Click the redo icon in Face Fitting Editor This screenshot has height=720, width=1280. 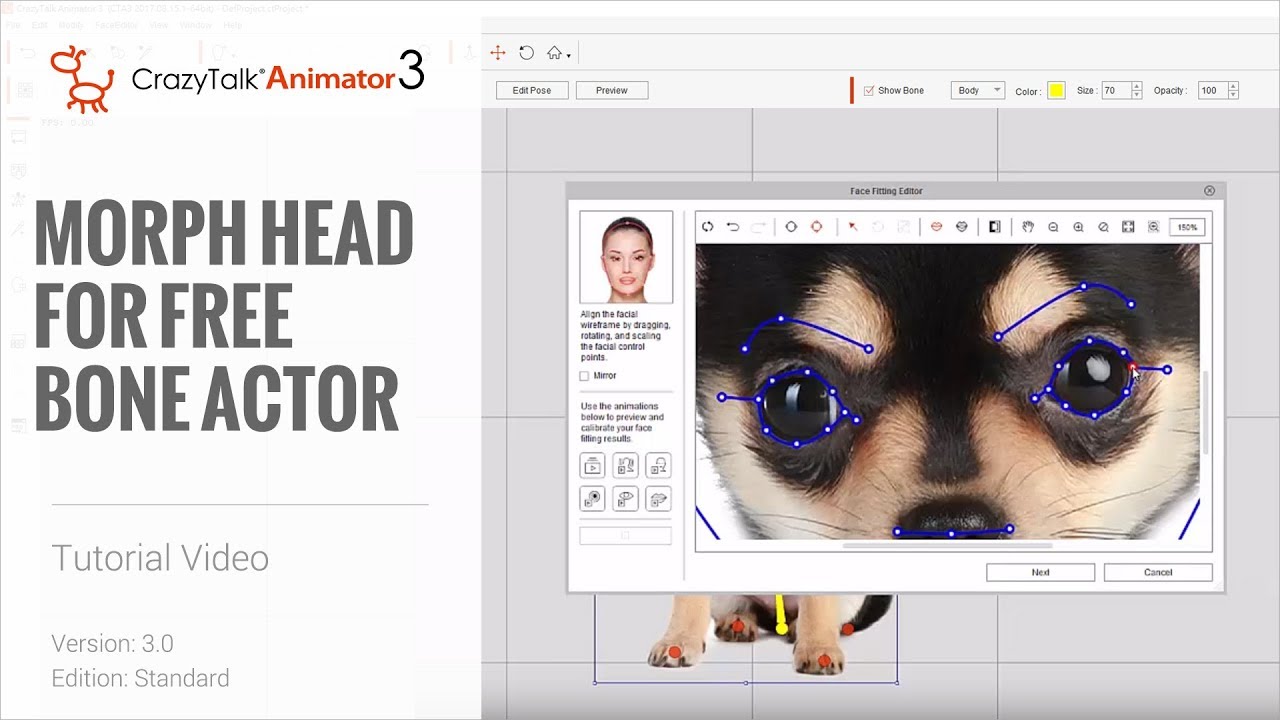[x=757, y=227]
